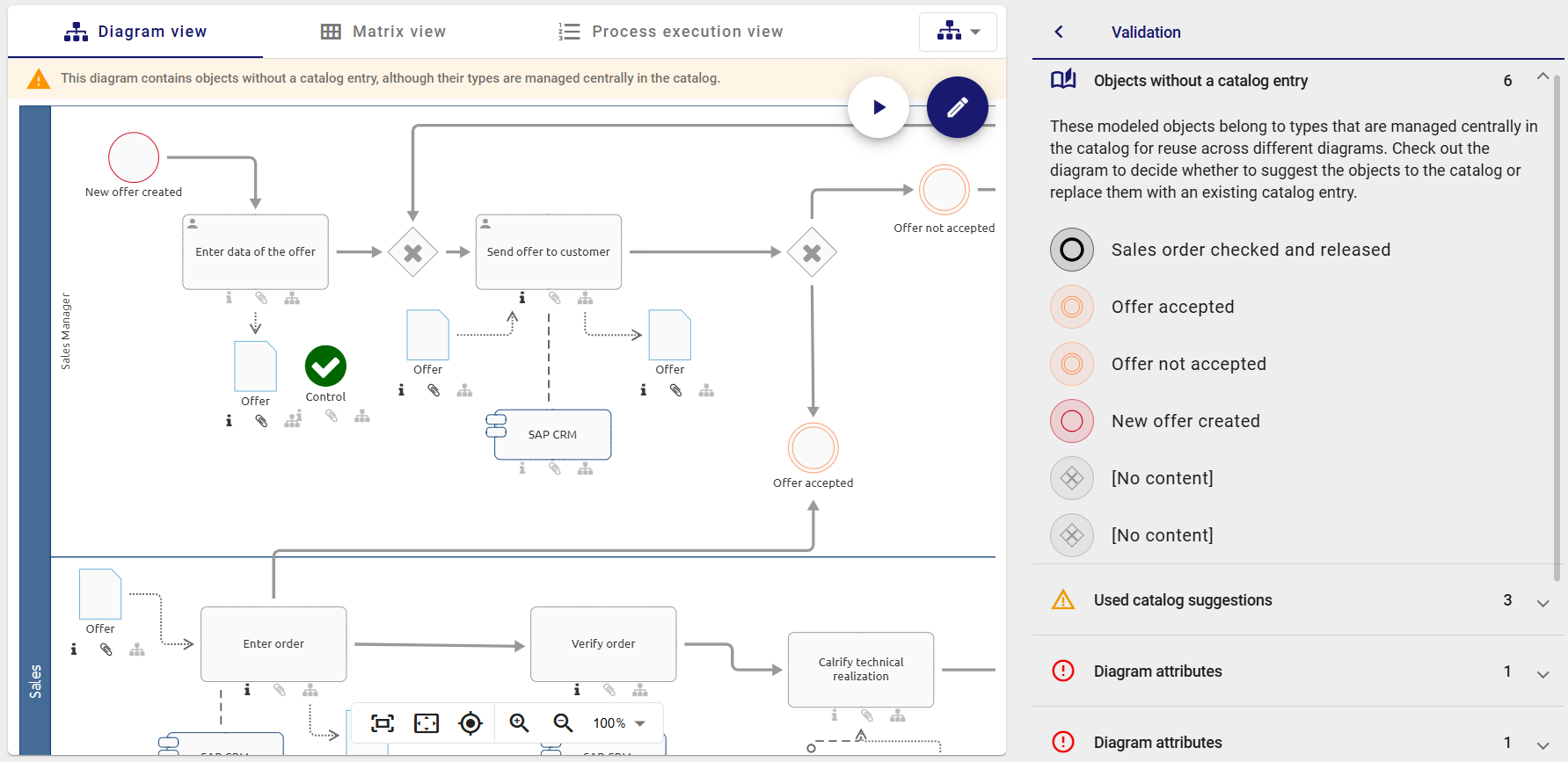Open the diagram hierarchy dropdown
Image resolution: width=1568 pixels, height=762 pixels.
coord(958,32)
